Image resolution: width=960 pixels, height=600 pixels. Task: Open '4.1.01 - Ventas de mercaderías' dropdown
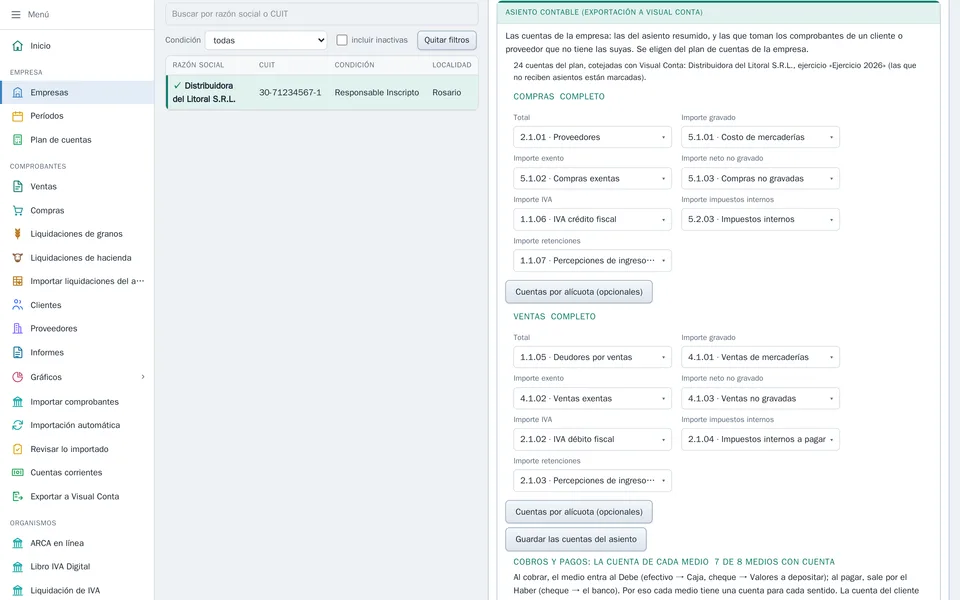[760, 357]
